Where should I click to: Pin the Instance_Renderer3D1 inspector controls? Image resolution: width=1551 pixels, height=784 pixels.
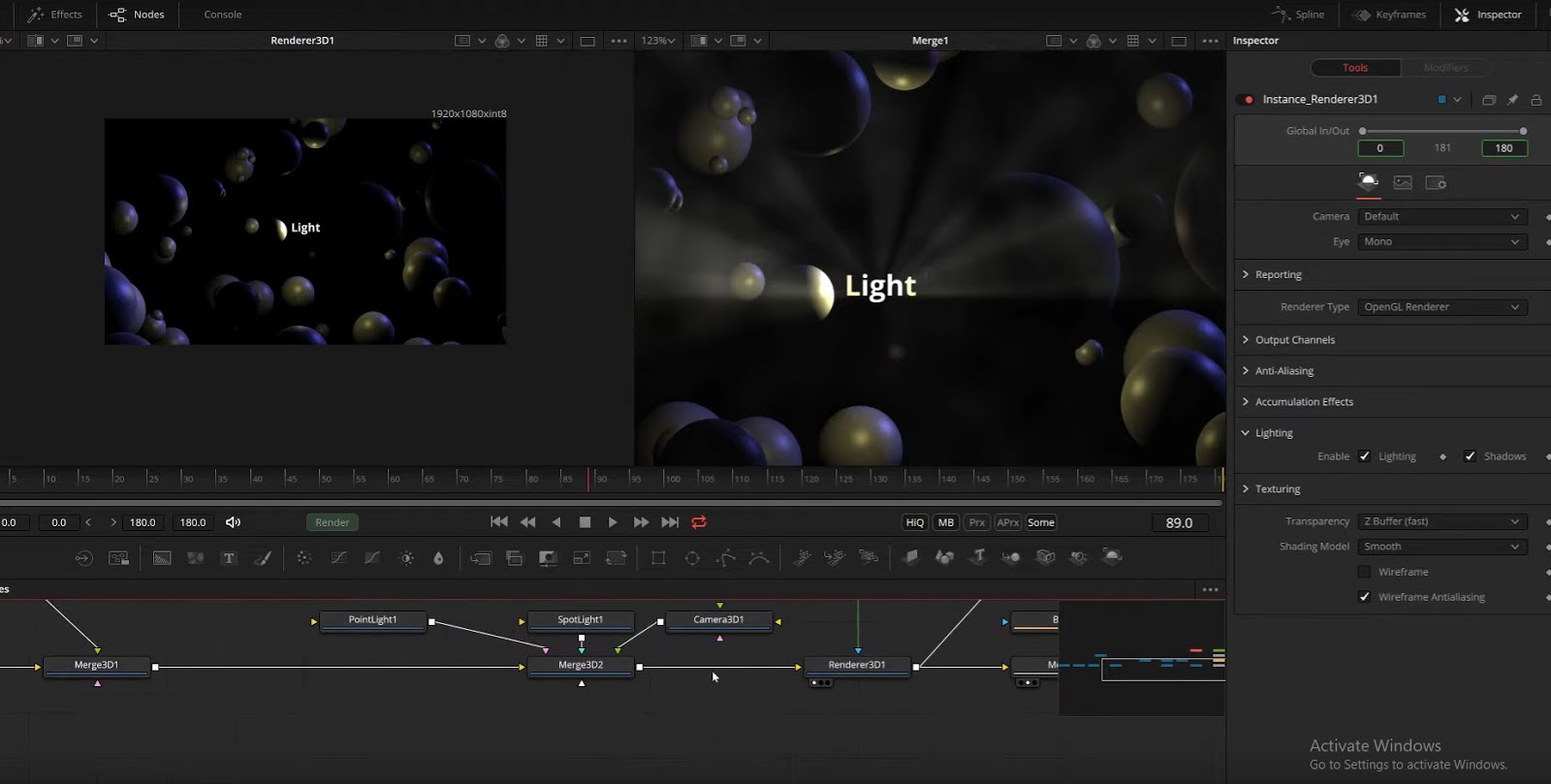click(1512, 100)
